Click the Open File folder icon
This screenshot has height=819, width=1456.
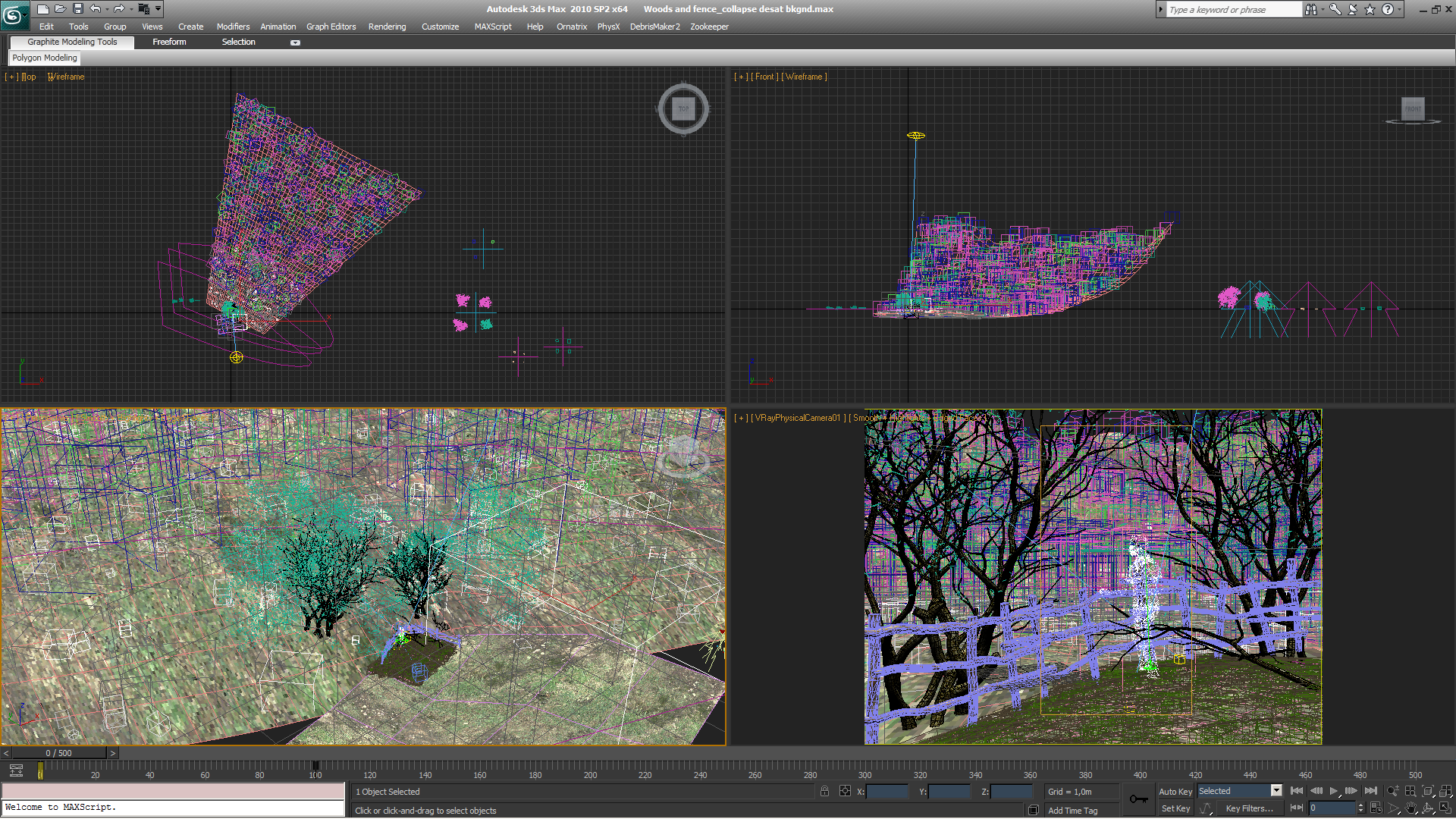[60, 9]
